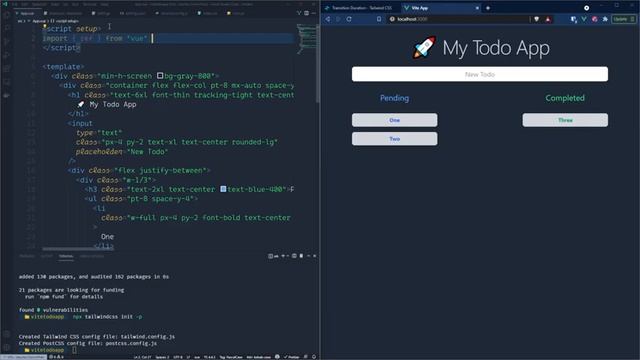Click the Two todo item

click(394, 139)
